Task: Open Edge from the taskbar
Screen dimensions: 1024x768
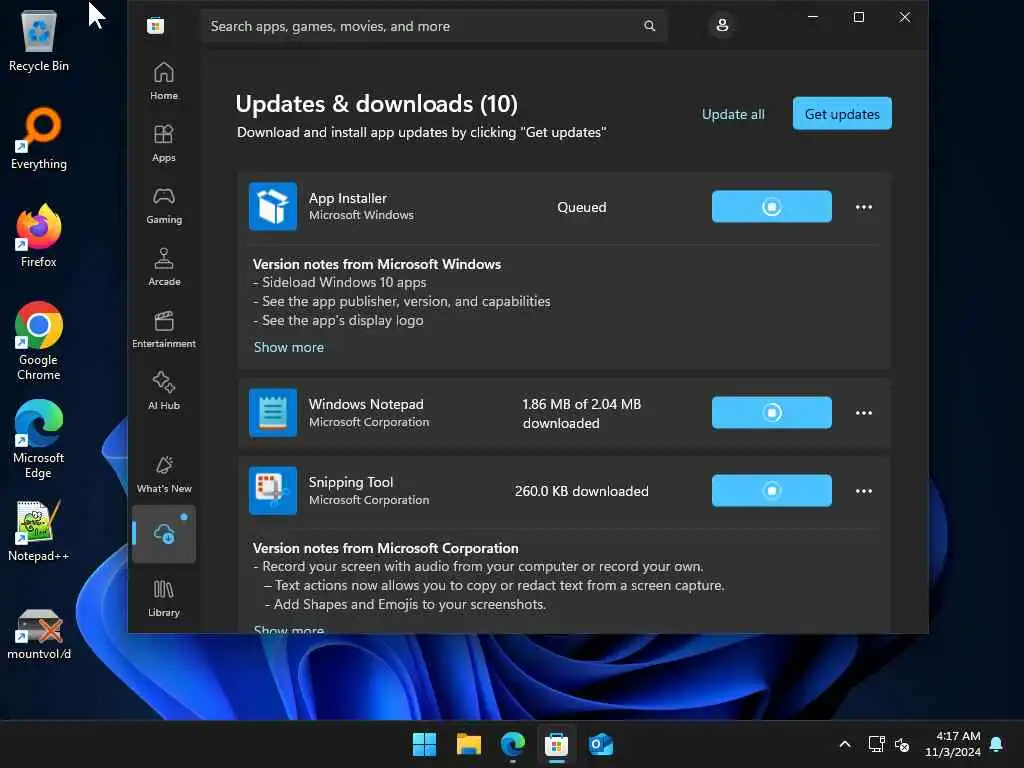Action: (513, 744)
